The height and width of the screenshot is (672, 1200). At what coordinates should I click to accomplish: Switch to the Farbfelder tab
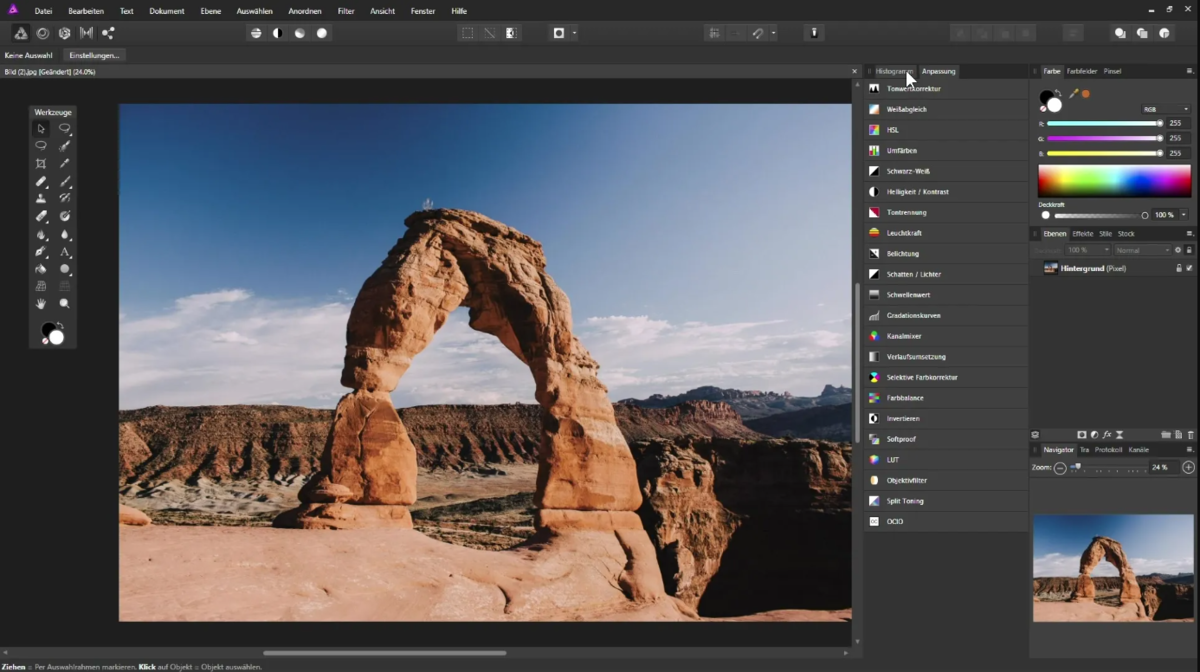[x=1081, y=71]
